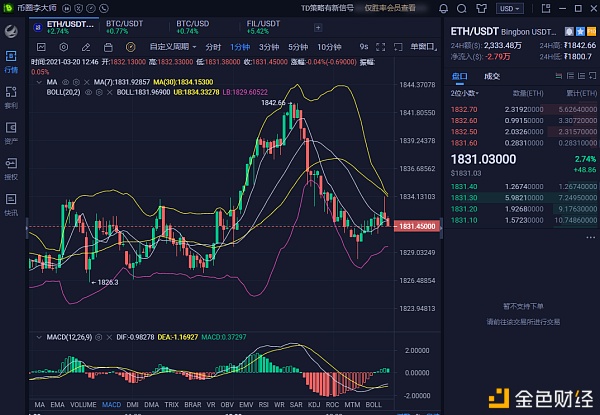Select the KDJ indicator button
Image resolution: width=600 pixels, height=415 pixels.
click(314, 404)
